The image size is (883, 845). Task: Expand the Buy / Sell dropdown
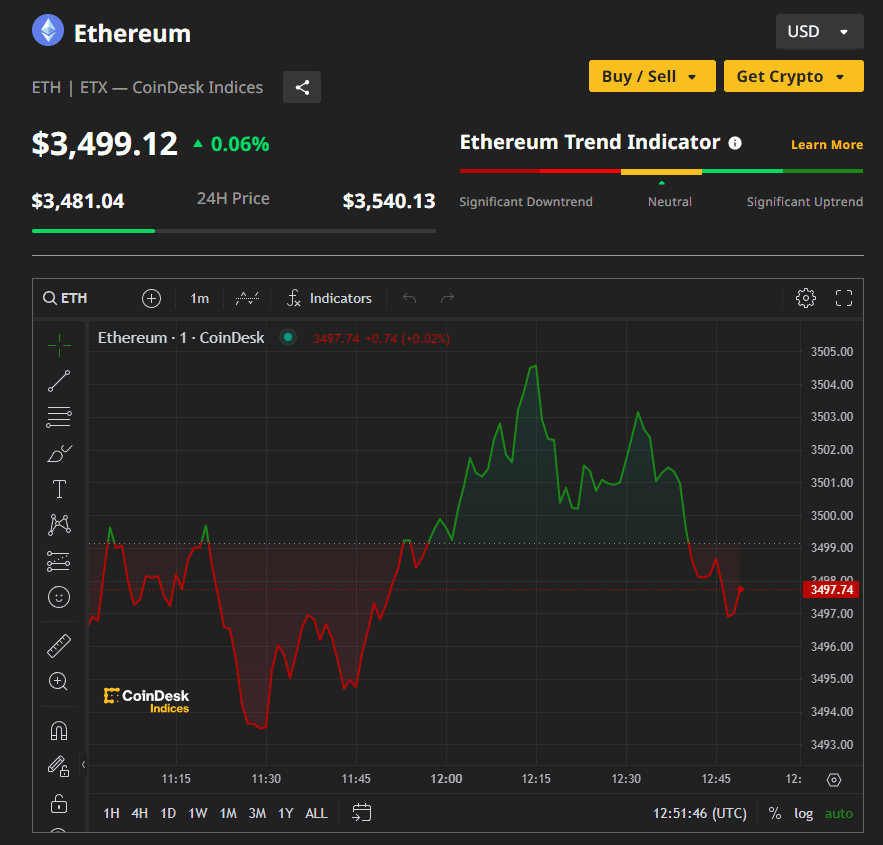pos(652,76)
